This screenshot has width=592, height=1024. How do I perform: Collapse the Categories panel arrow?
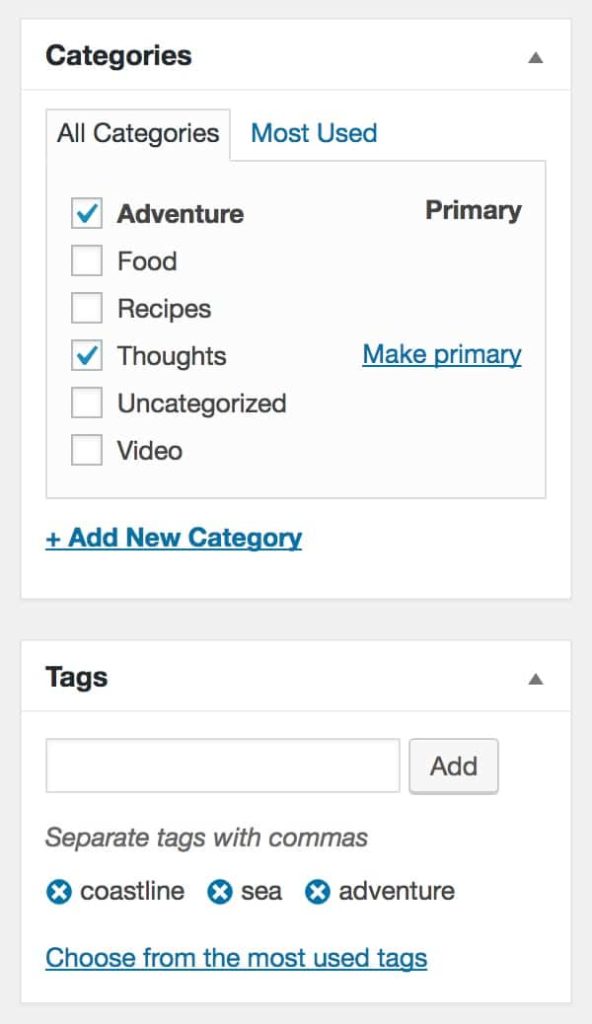535,57
